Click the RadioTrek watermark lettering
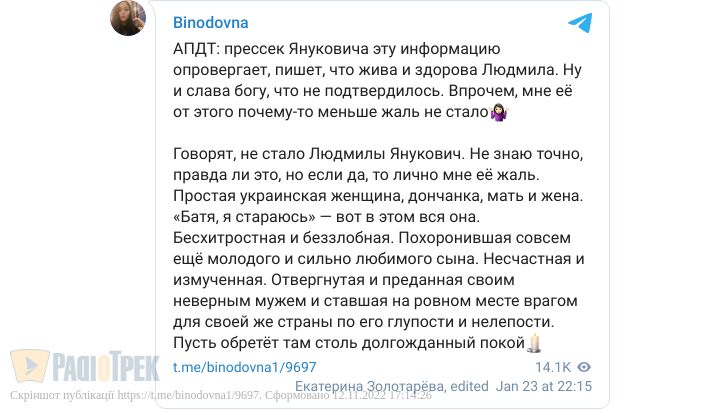 coord(104,367)
